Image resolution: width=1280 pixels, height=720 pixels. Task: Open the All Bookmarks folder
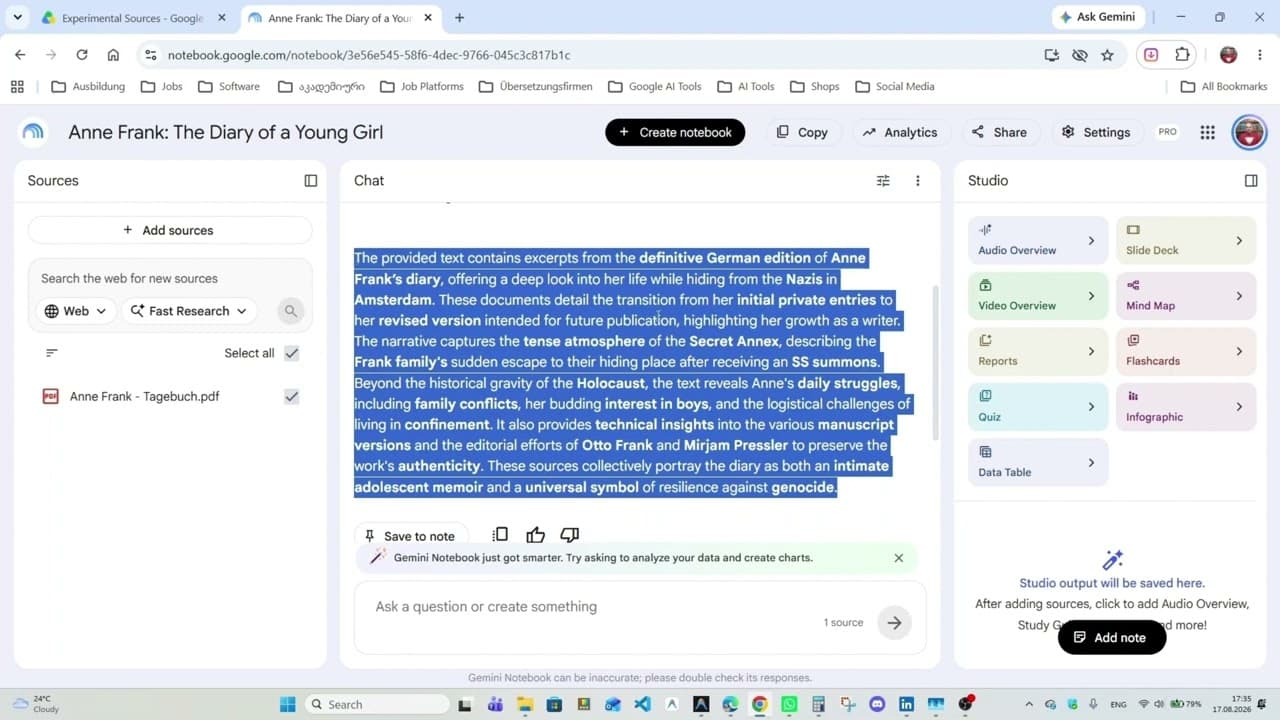1223,87
